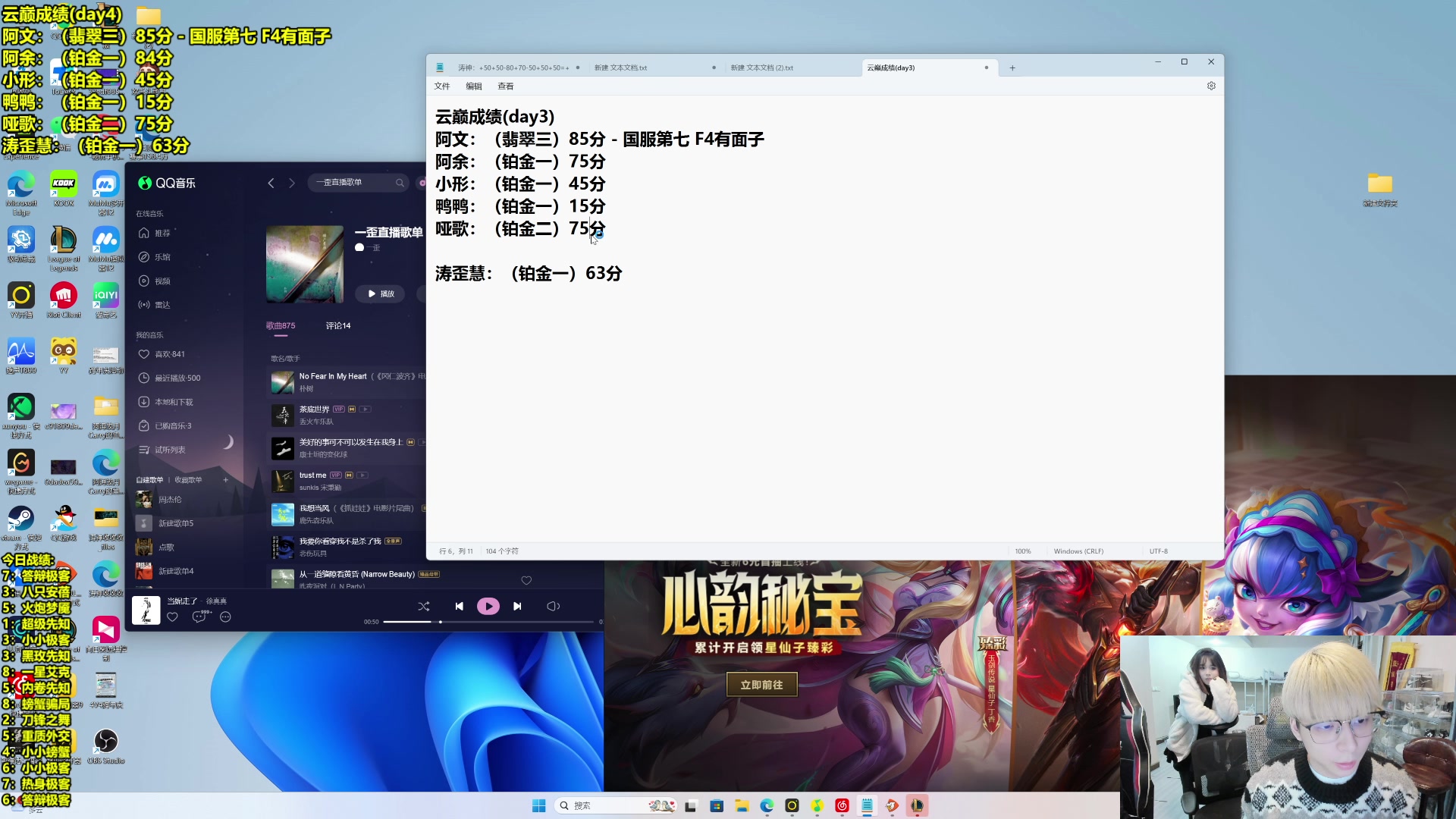Open the OBS Studio desktop shortcut
1456x819 pixels.
coord(105,746)
